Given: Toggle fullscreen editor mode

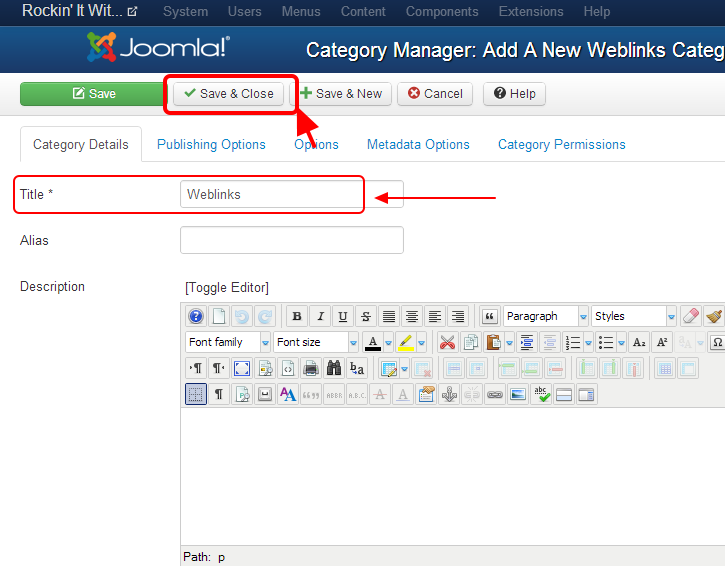Looking at the screenshot, I should pyautogui.click(x=242, y=369).
